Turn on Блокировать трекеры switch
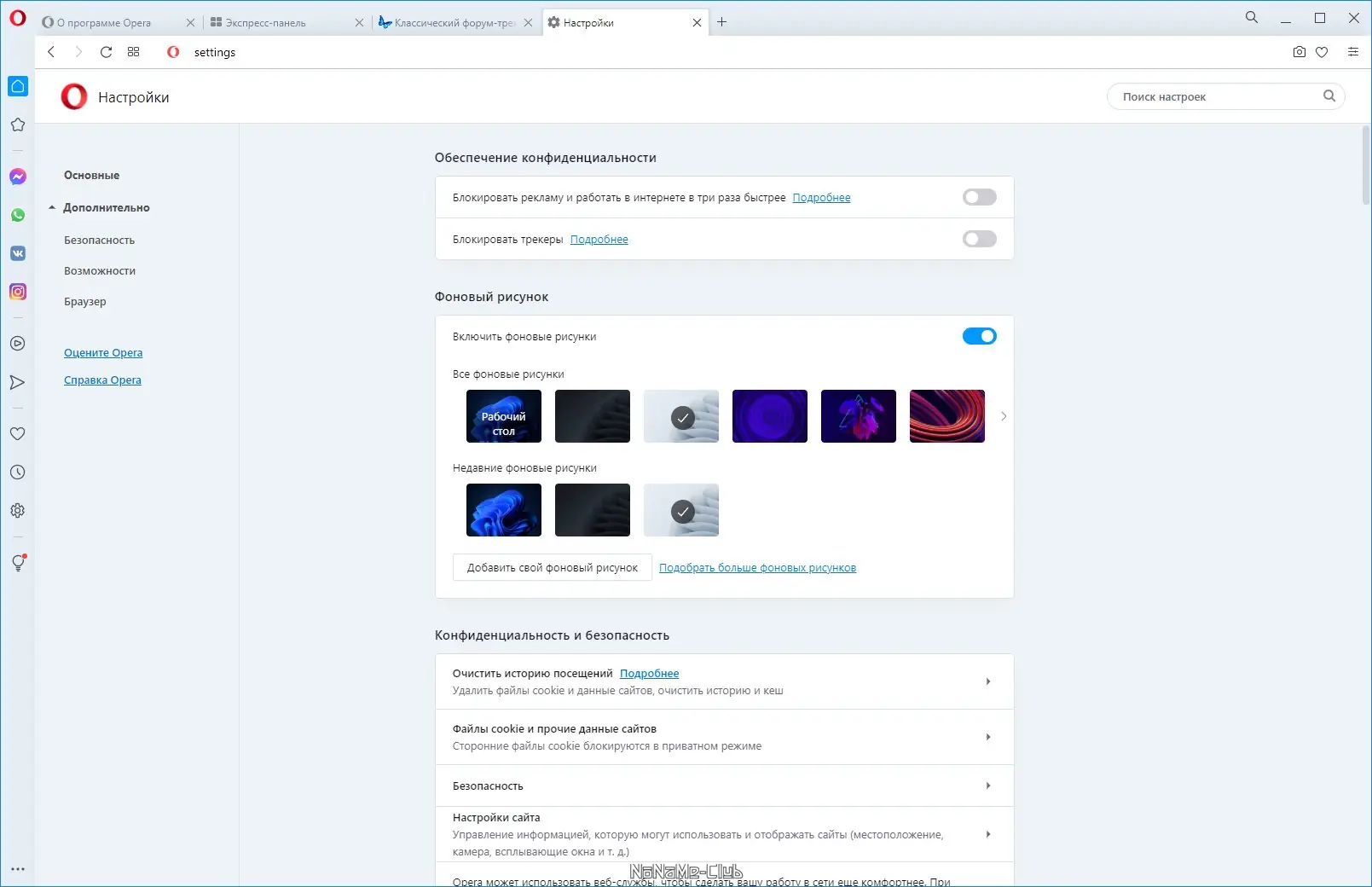The width and height of the screenshot is (1372, 887). click(979, 239)
